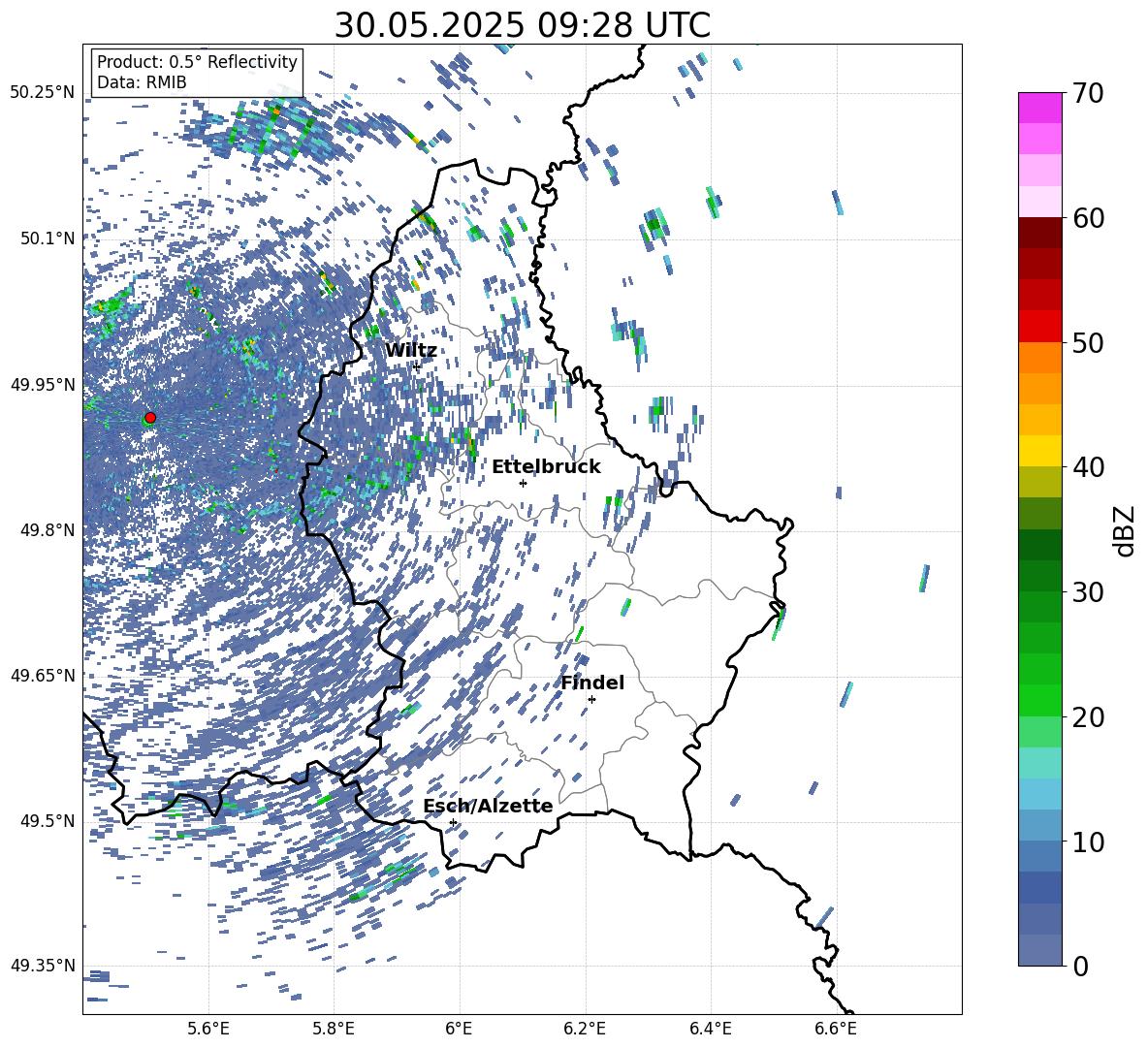Click the 5.6°E longitude tick label
This screenshot has width=1148, height=1048.
point(207,1029)
